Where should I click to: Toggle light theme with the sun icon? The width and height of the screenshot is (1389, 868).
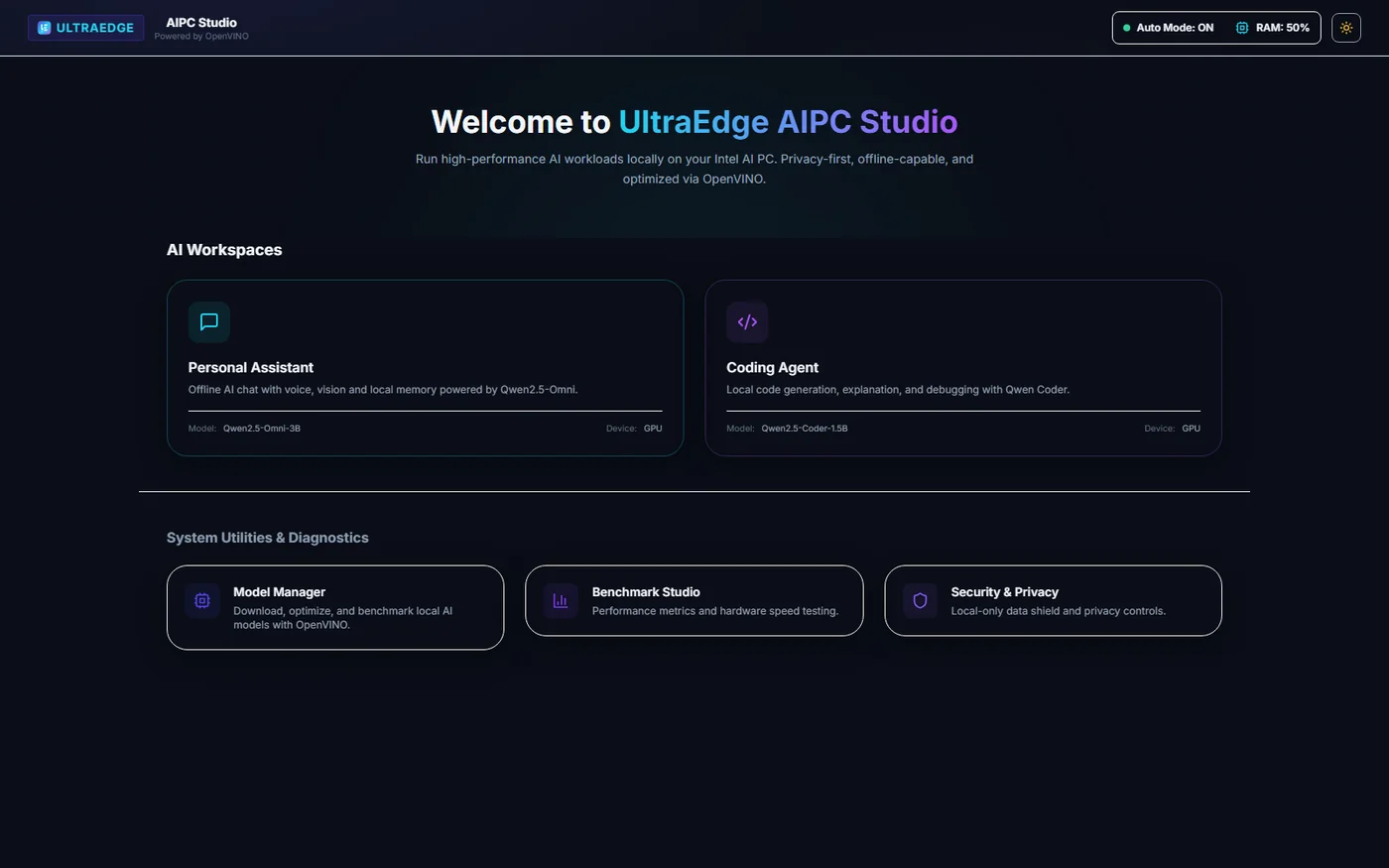(1346, 28)
